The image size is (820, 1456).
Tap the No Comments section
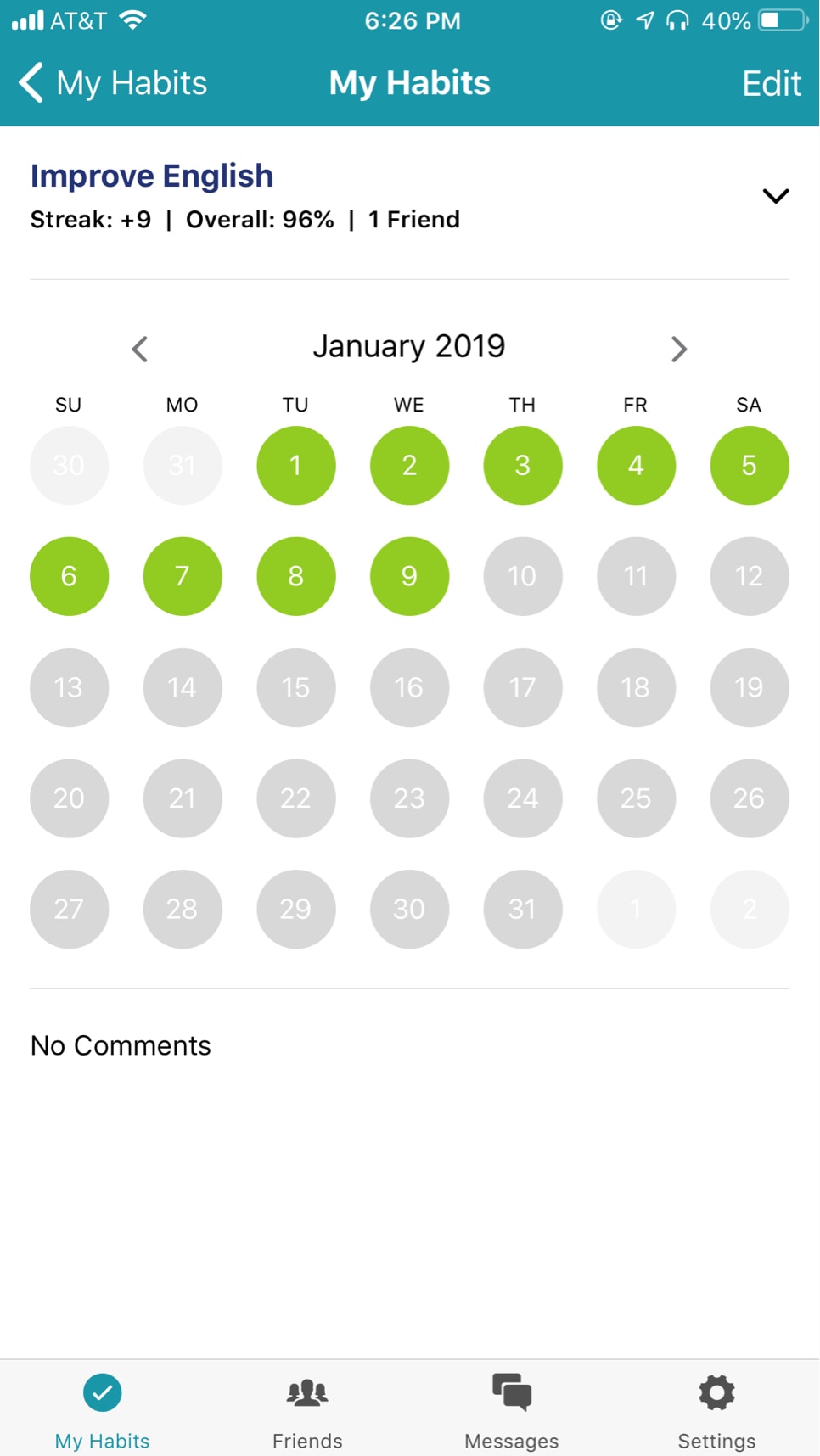click(x=121, y=1045)
